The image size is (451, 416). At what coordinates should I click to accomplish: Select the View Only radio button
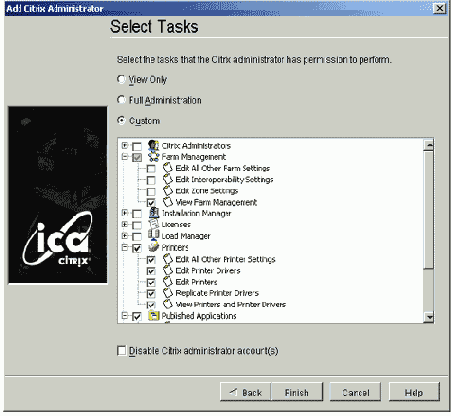(x=121, y=79)
